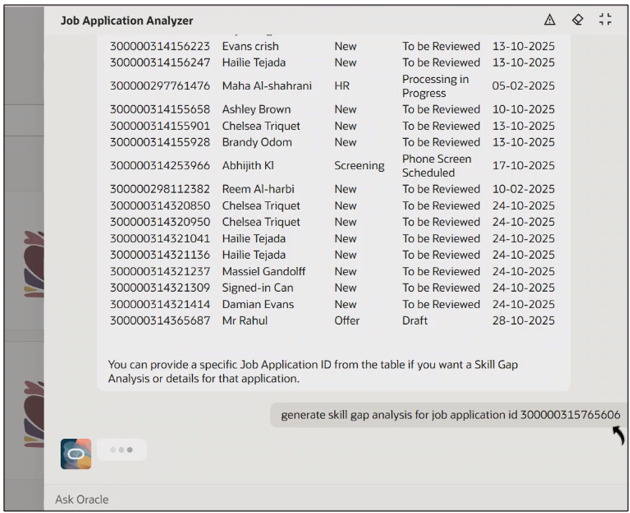The width and height of the screenshot is (630, 513).
Task: Click the Screening phase for Abhijith Kl
Action: click(x=359, y=166)
